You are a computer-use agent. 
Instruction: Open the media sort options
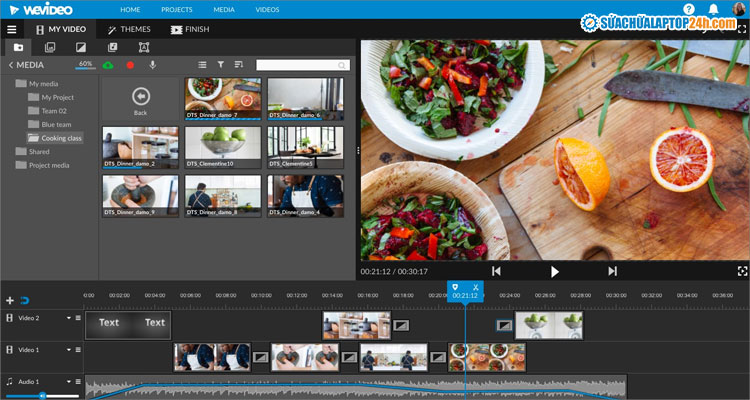239,65
